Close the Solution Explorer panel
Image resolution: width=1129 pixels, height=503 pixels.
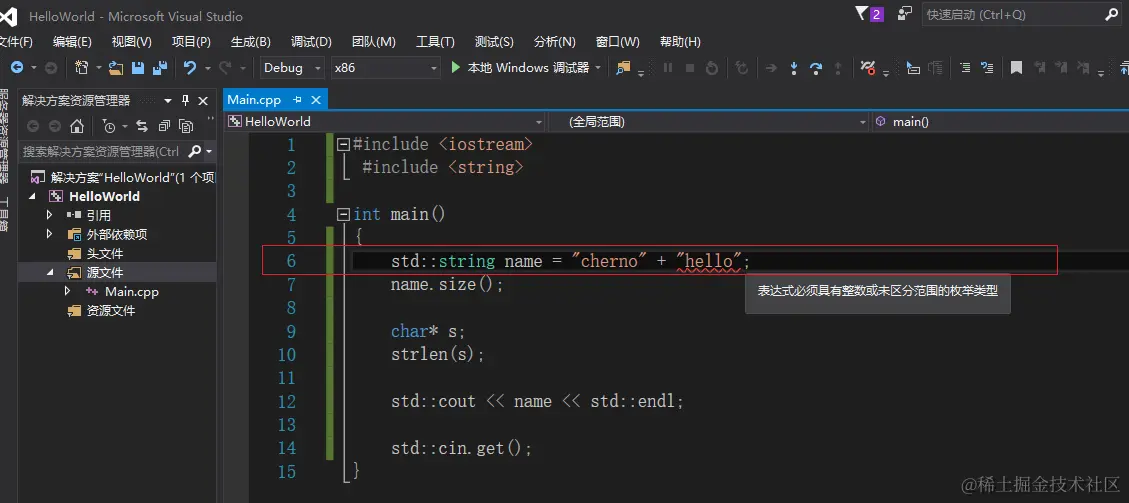[203, 101]
